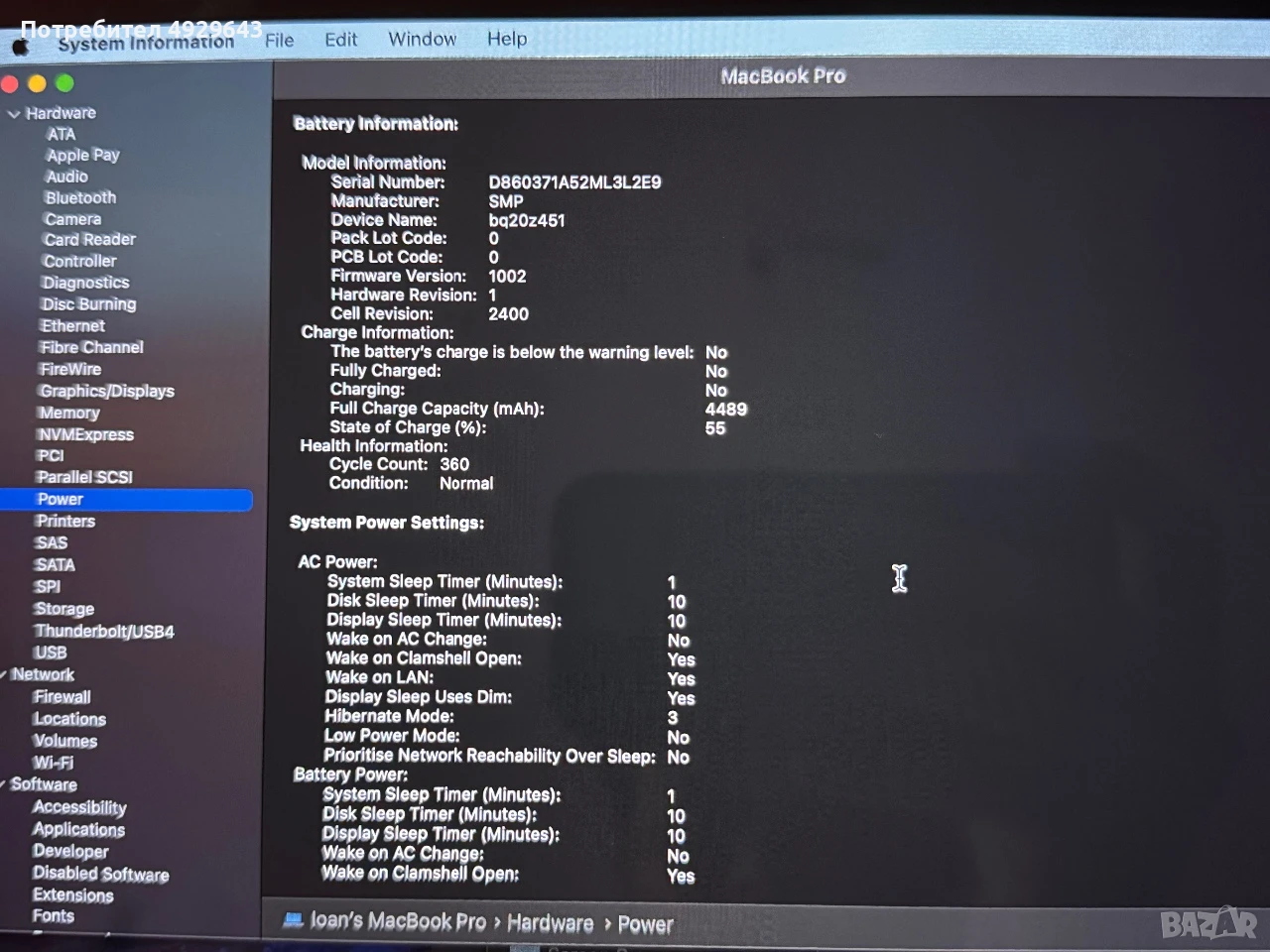The height and width of the screenshot is (952, 1270).
Task: Select Bluetooth in the sidebar
Action: [80, 197]
